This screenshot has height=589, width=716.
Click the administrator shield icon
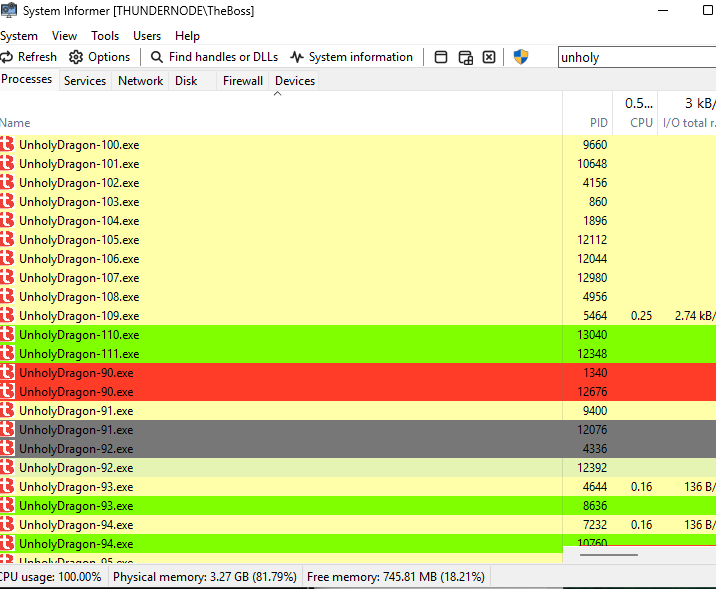[x=521, y=57]
